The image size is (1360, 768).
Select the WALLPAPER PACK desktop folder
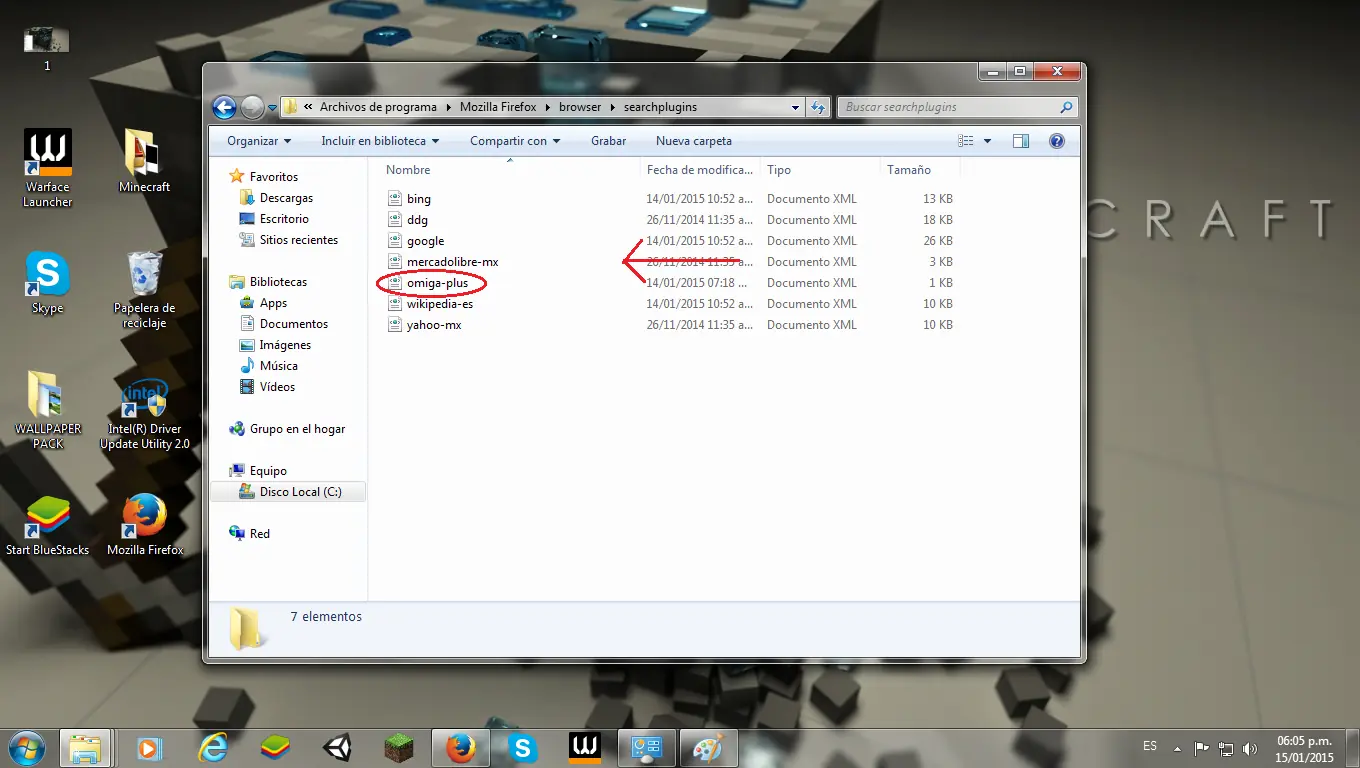47,411
